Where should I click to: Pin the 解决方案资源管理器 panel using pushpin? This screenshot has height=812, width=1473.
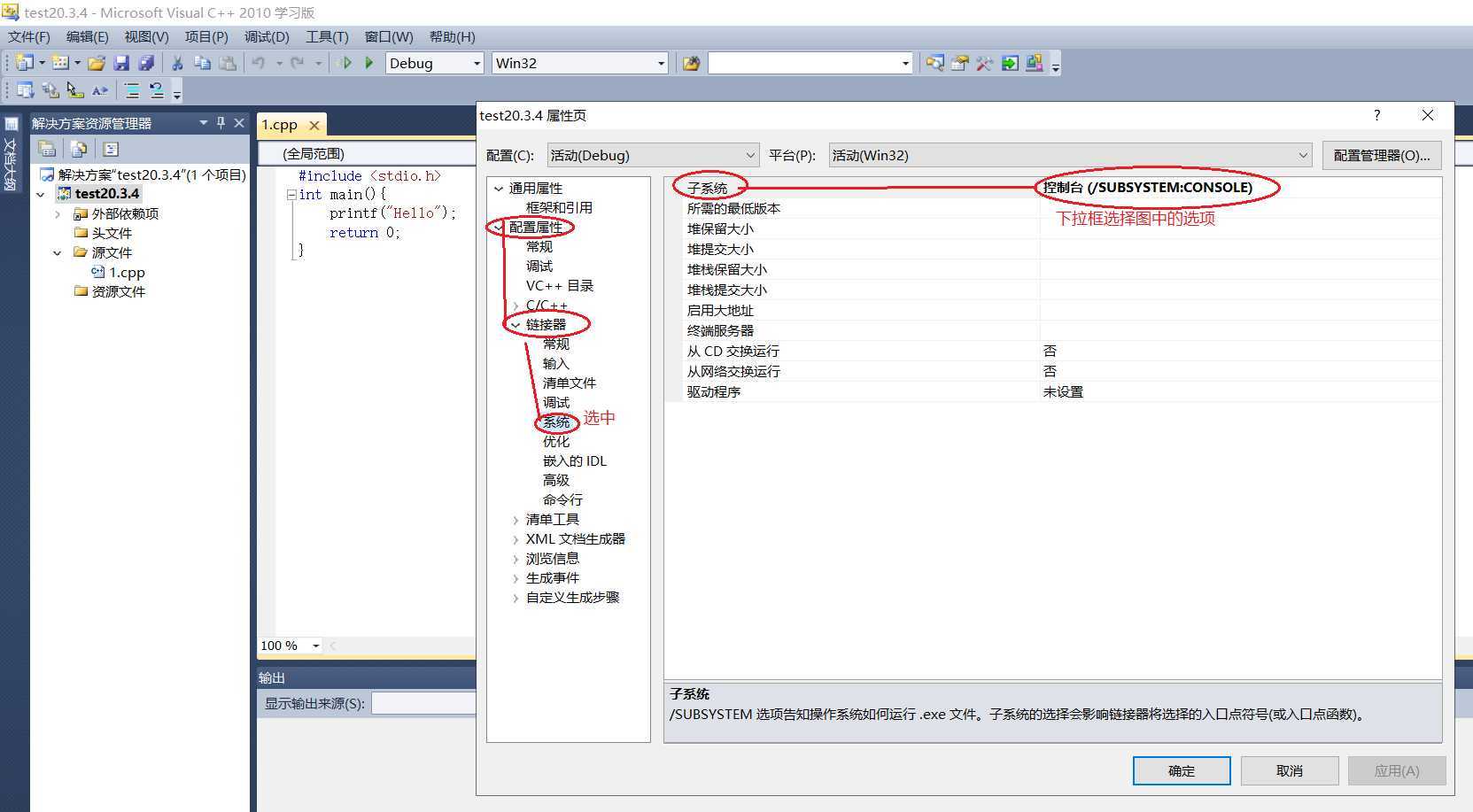(x=221, y=123)
